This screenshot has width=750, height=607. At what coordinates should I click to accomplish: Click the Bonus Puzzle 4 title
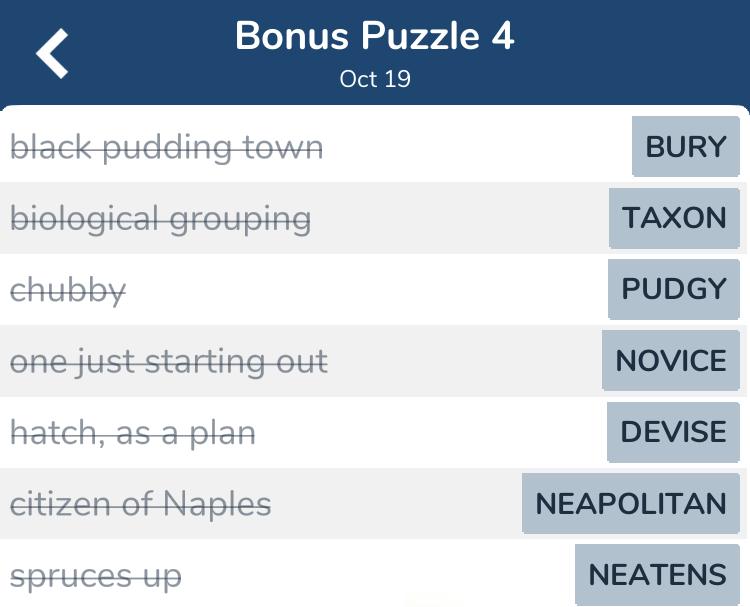coord(375,36)
